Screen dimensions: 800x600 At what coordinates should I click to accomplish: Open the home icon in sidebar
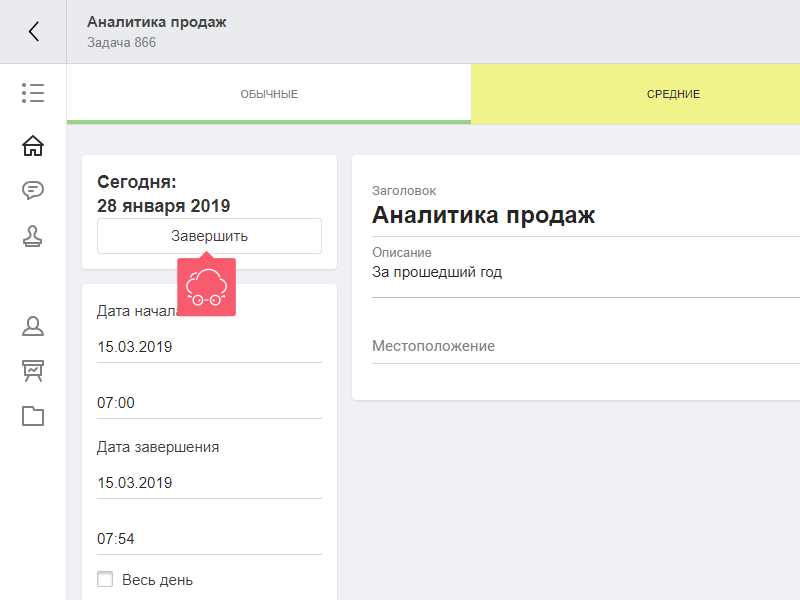tap(33, 145)
